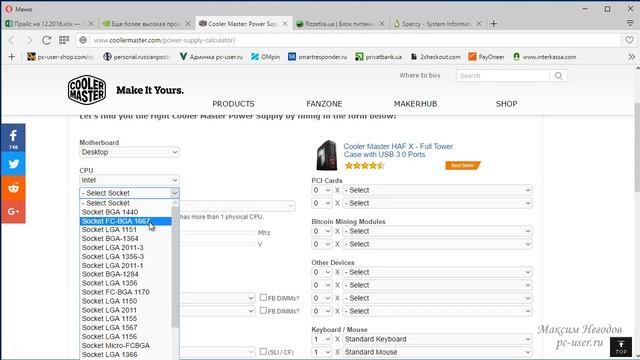640x360 pixels.
Task: Open the Opera Menu button
Action: (x=19, y=9)
